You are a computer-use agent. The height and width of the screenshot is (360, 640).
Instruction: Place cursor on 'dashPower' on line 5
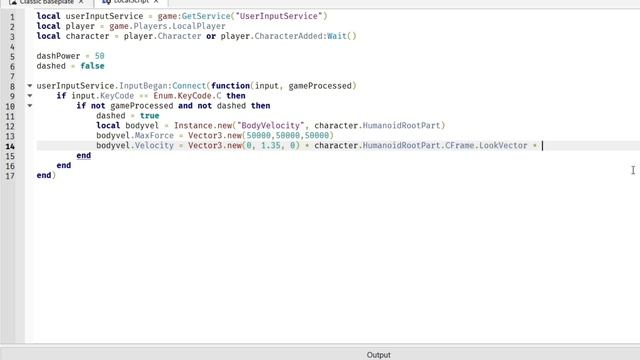point(58,56)
